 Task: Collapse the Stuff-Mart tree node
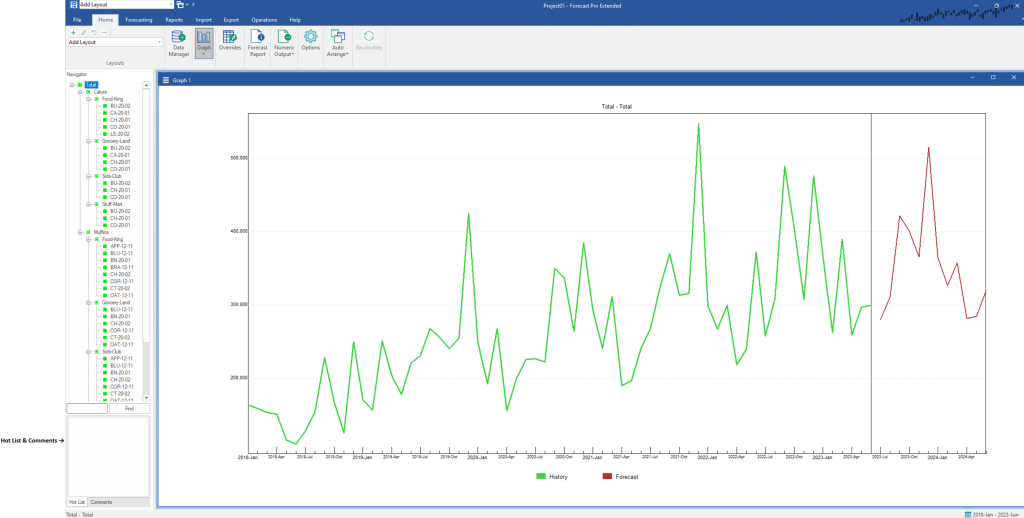(x=89, y=204)
